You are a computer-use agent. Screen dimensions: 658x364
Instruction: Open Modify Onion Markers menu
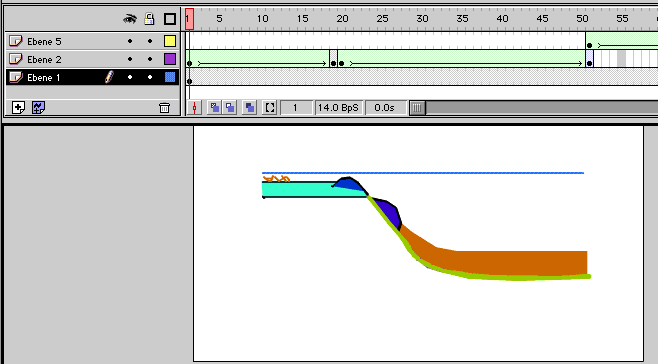pos(270,108)
